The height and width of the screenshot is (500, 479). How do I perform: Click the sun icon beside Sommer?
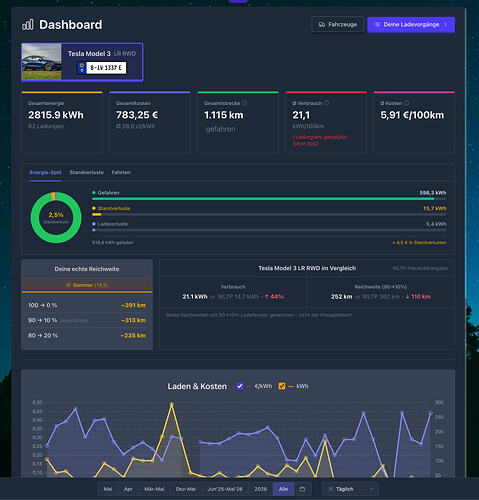tap(68, 285)
